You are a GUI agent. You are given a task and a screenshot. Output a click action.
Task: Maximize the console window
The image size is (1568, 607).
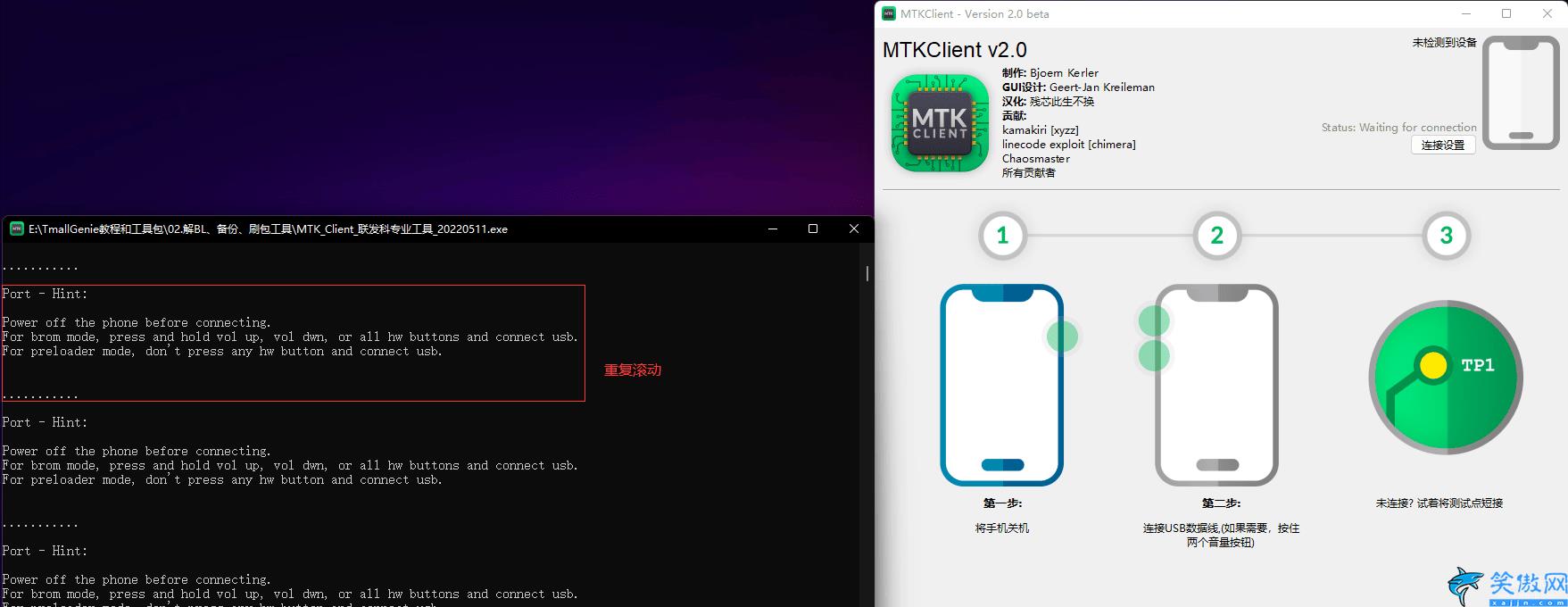point(813,229)
